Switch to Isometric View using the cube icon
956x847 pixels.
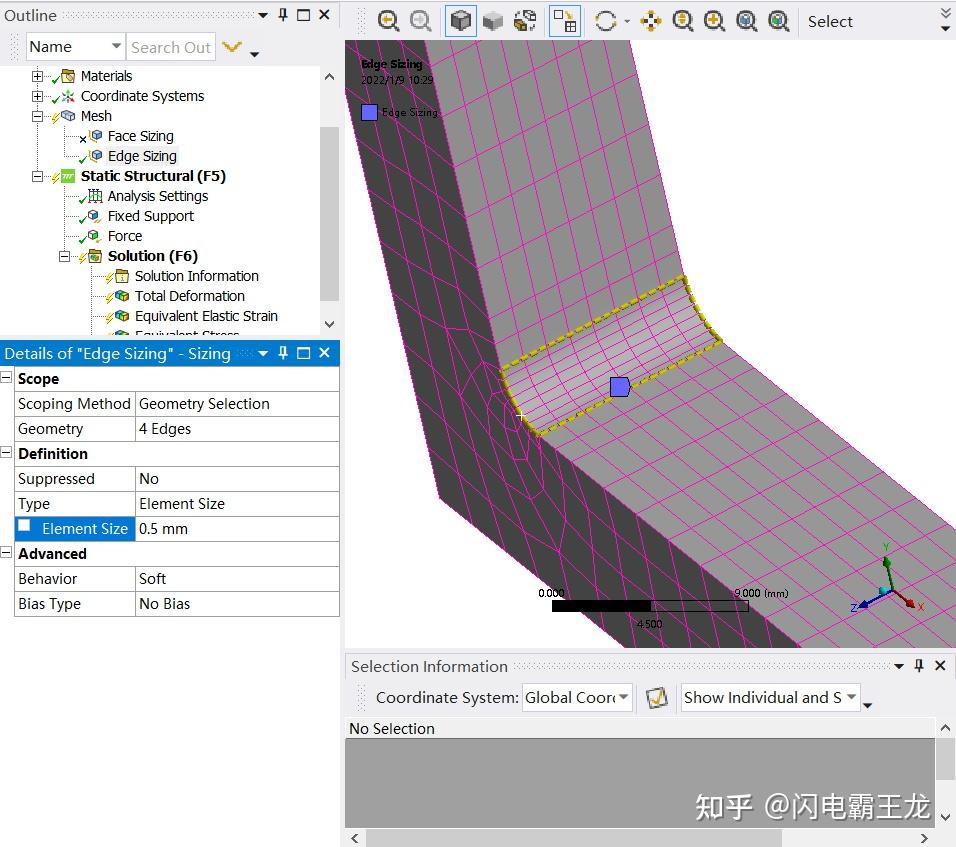click(x=460, y=20)
